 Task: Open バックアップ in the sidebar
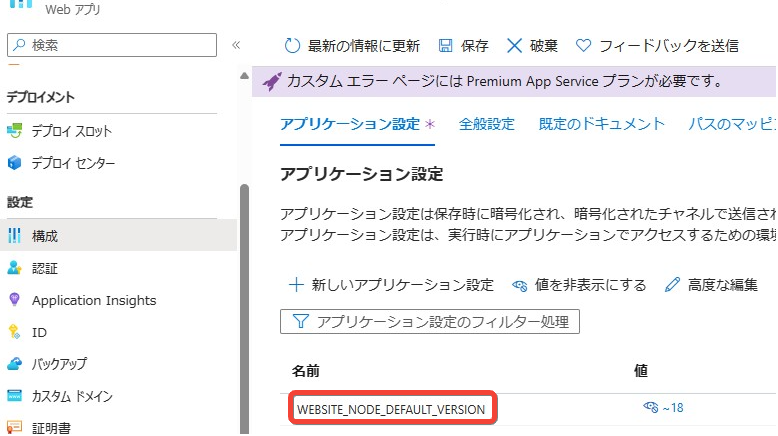coord(59,364)
